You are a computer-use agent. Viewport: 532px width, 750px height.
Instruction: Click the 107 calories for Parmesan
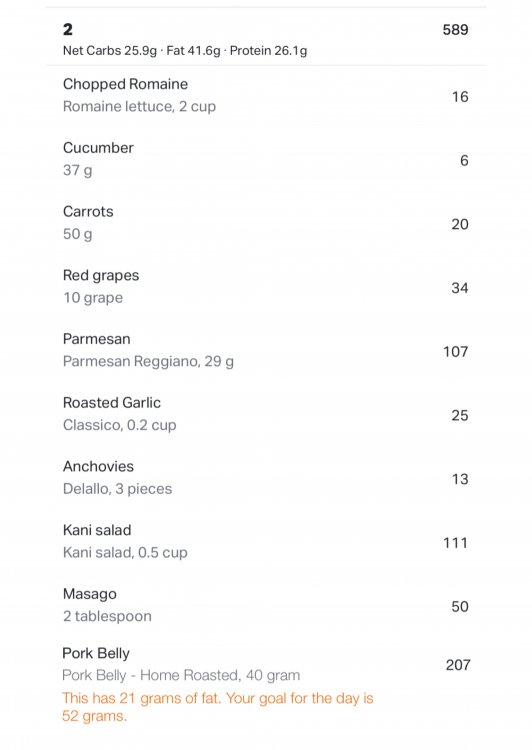[x=455, y=352]
